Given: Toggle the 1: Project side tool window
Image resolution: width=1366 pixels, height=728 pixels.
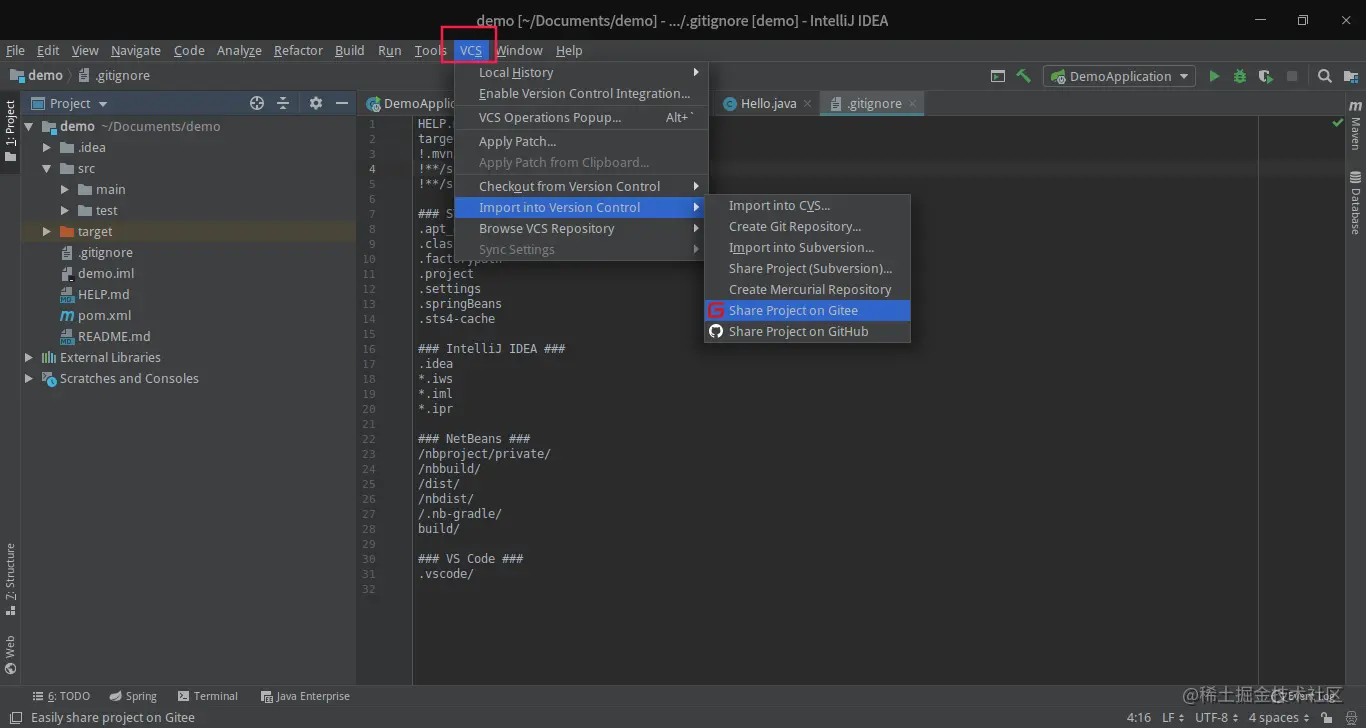Looking at the screenshot, I should point(10,131).
